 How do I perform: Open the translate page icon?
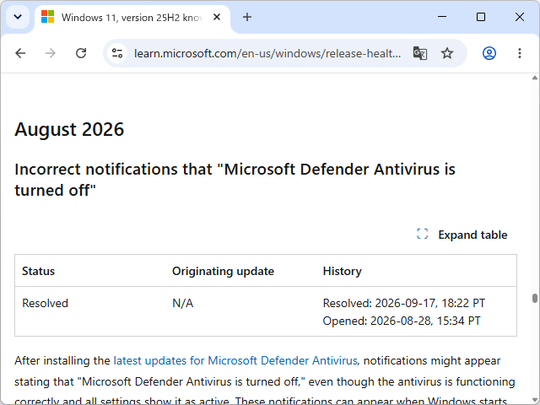(x=420, y=53)
